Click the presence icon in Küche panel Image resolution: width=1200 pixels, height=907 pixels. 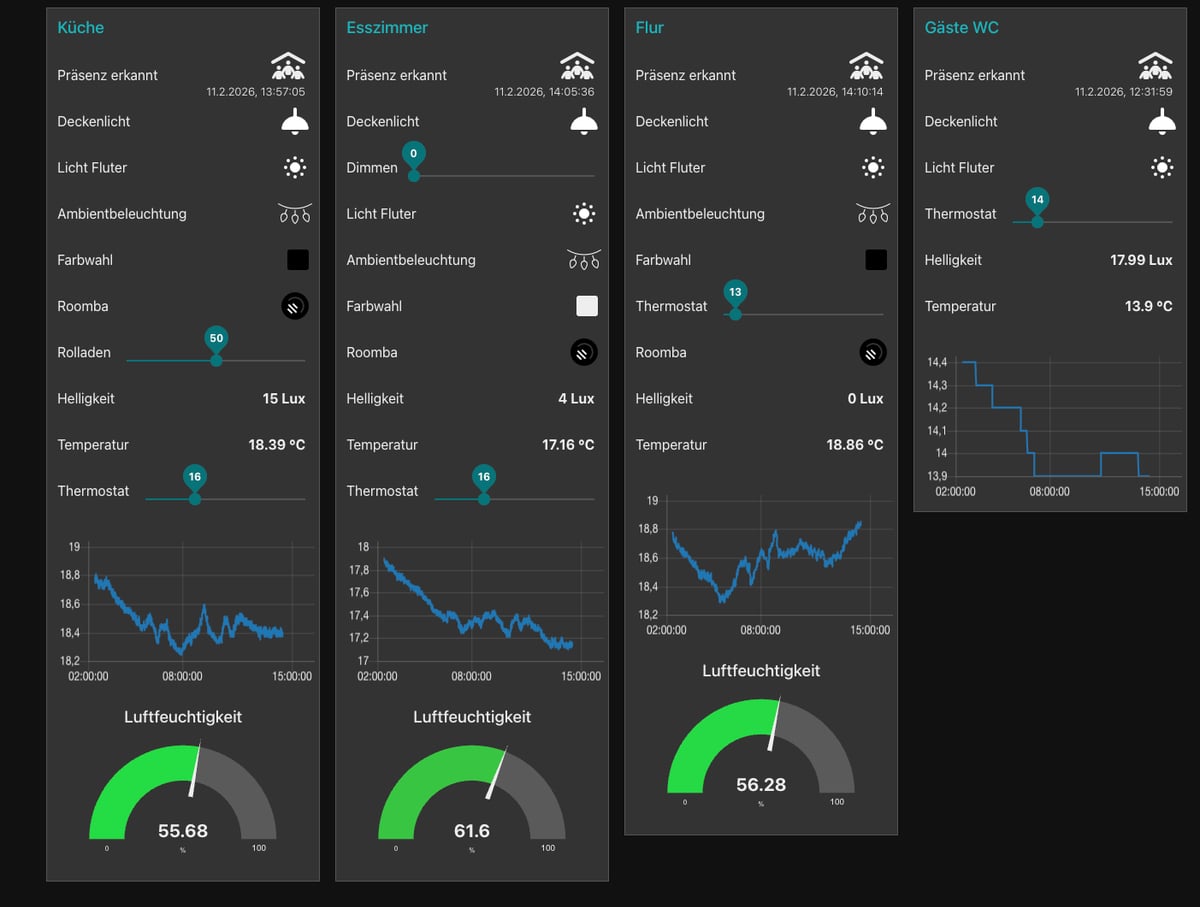(289, 67)
